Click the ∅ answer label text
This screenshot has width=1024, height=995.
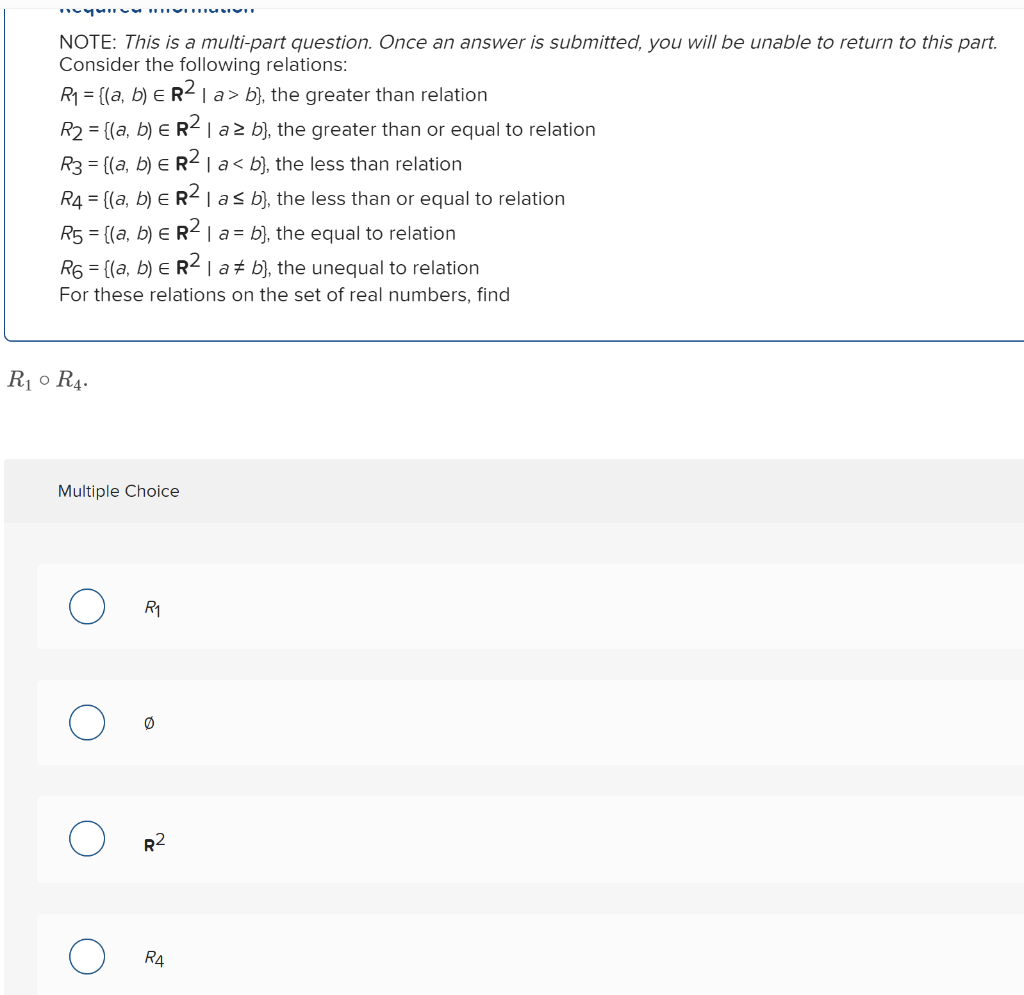click(x=147, y=722)
